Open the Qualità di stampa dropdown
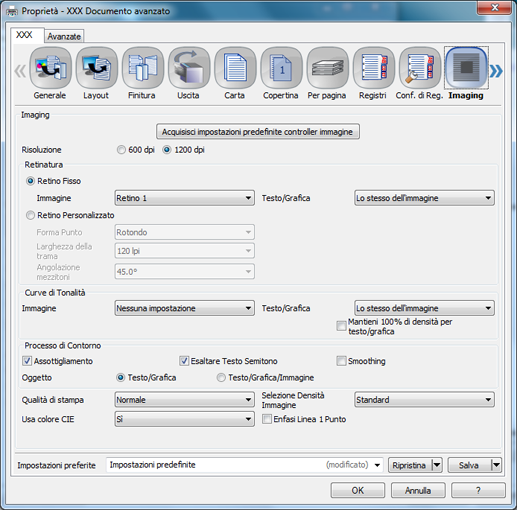This screenshot has width=517, height=510. [x=185, y=400]
